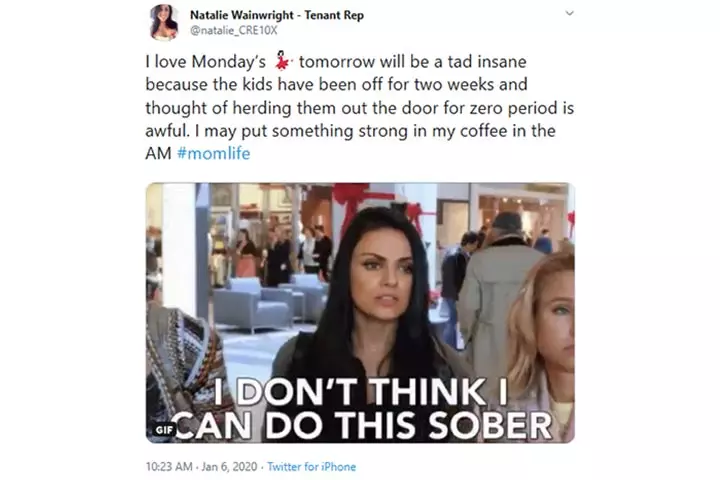This screenshot has width=720, height=480.
Task: Click the display name Natalie Wainwright - Tenant Rep
Action: pyautogui.click(x=277, y=15)
